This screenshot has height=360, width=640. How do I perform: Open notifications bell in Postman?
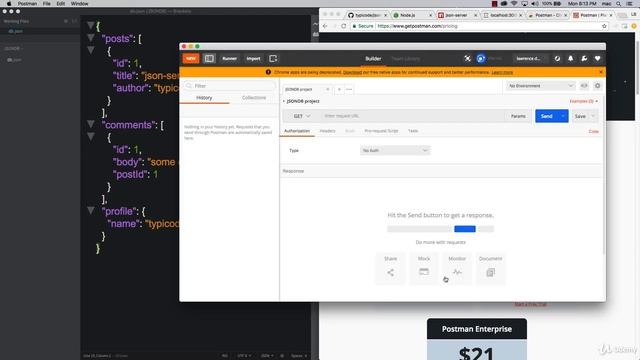(571, 58)
